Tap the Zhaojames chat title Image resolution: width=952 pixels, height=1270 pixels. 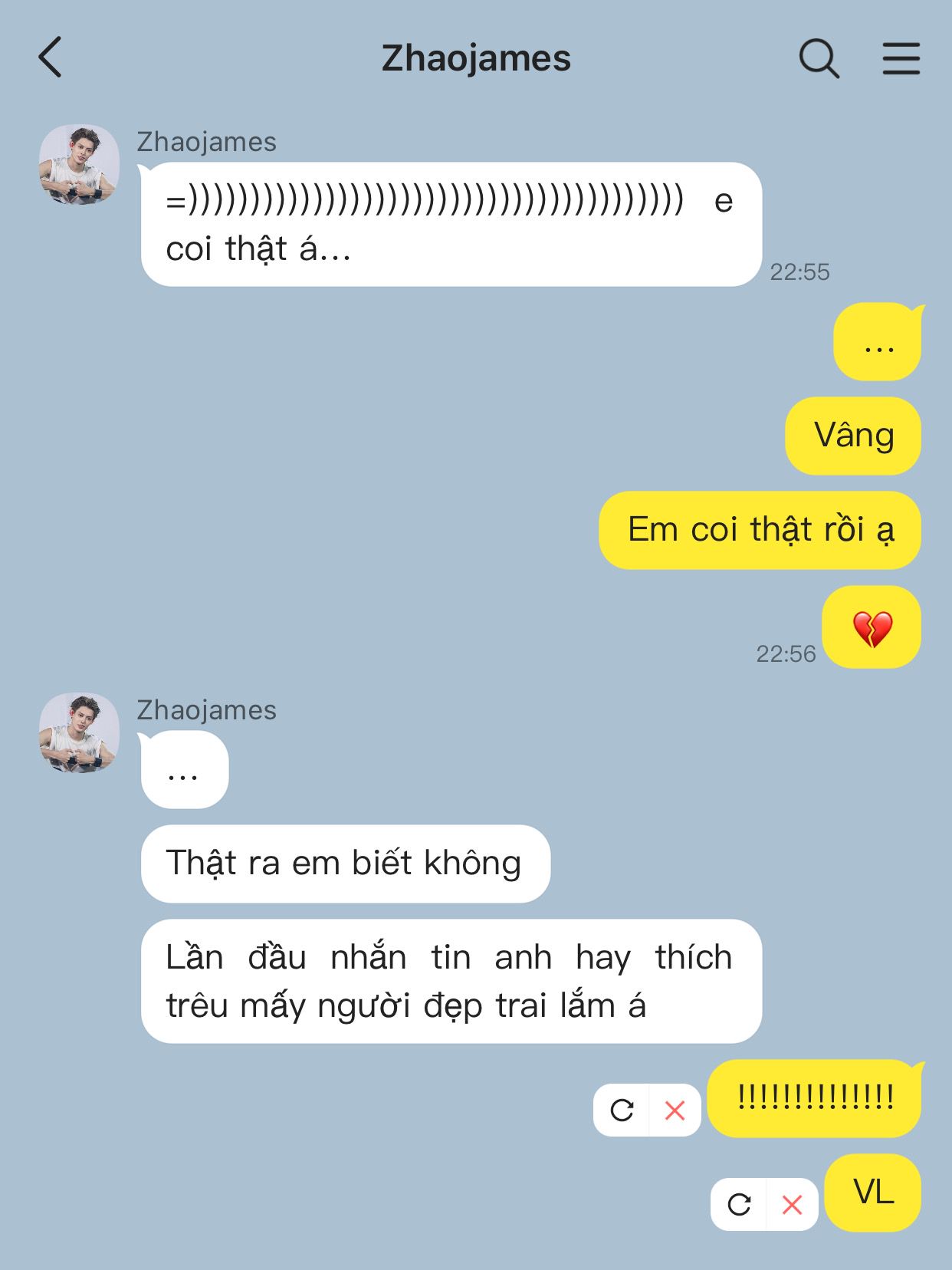point(476,58)
